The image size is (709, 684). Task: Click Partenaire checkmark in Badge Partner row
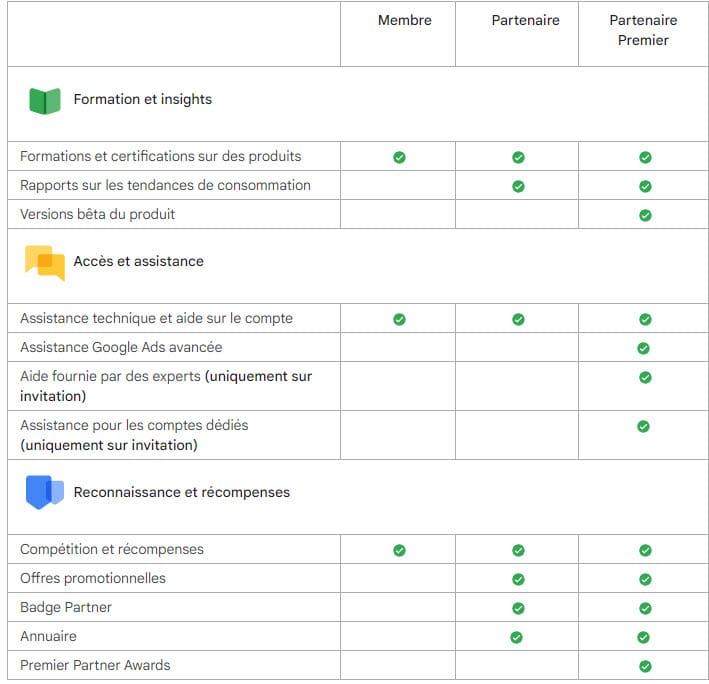click(518, 608)
